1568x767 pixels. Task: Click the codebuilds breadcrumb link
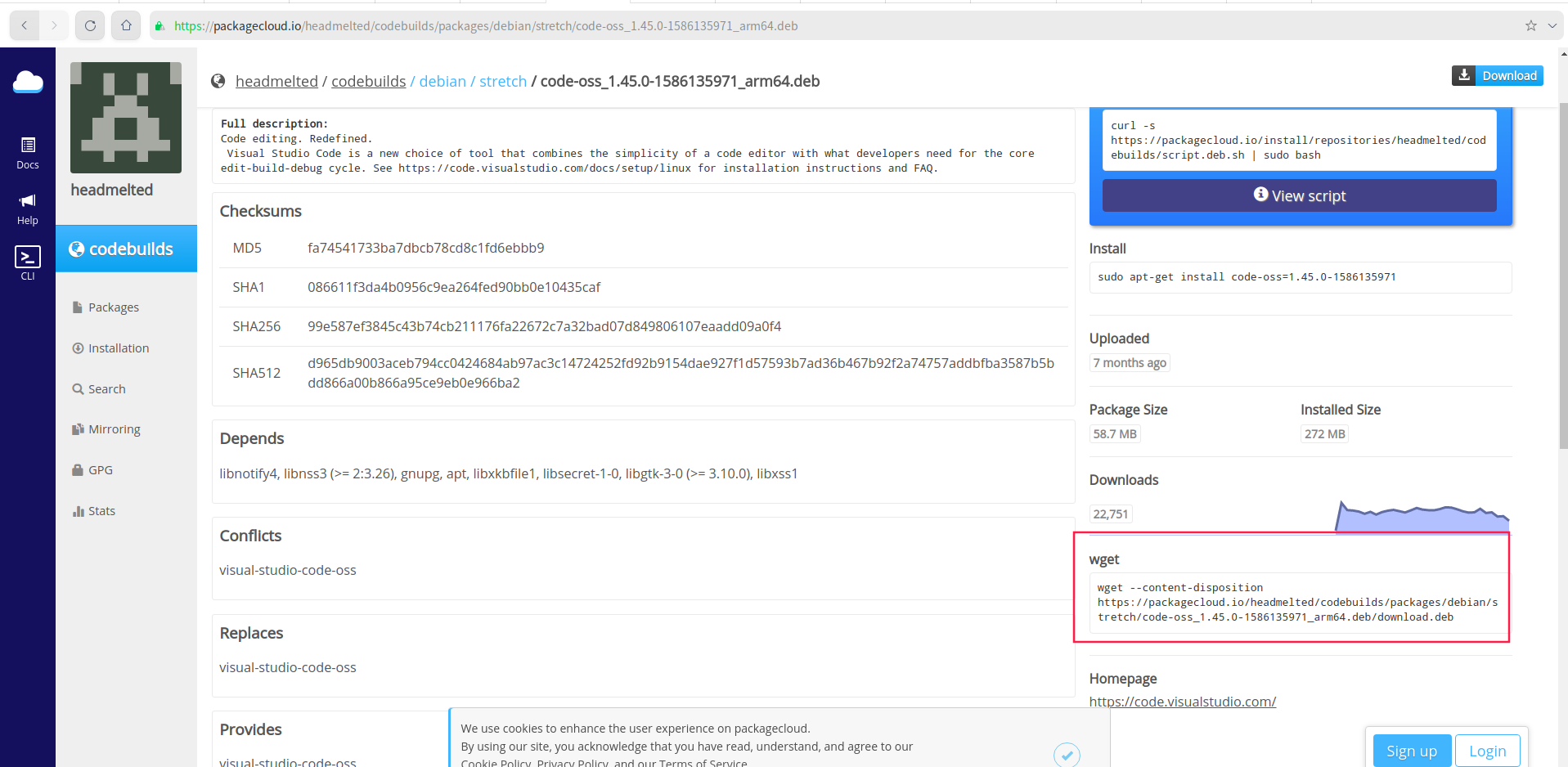(368, 81)
